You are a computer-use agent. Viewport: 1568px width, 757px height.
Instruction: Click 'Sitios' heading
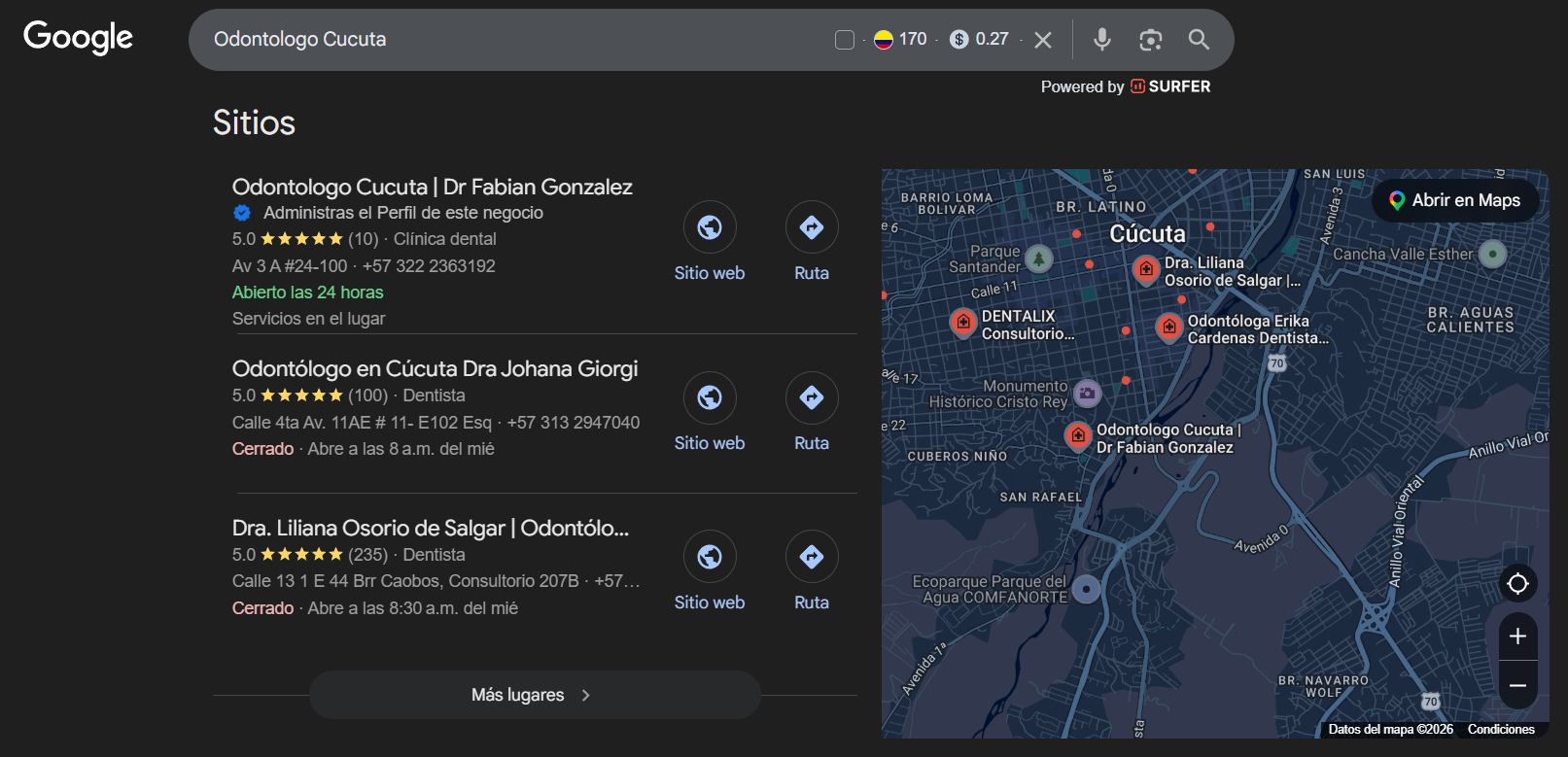[x=254, y=123]
